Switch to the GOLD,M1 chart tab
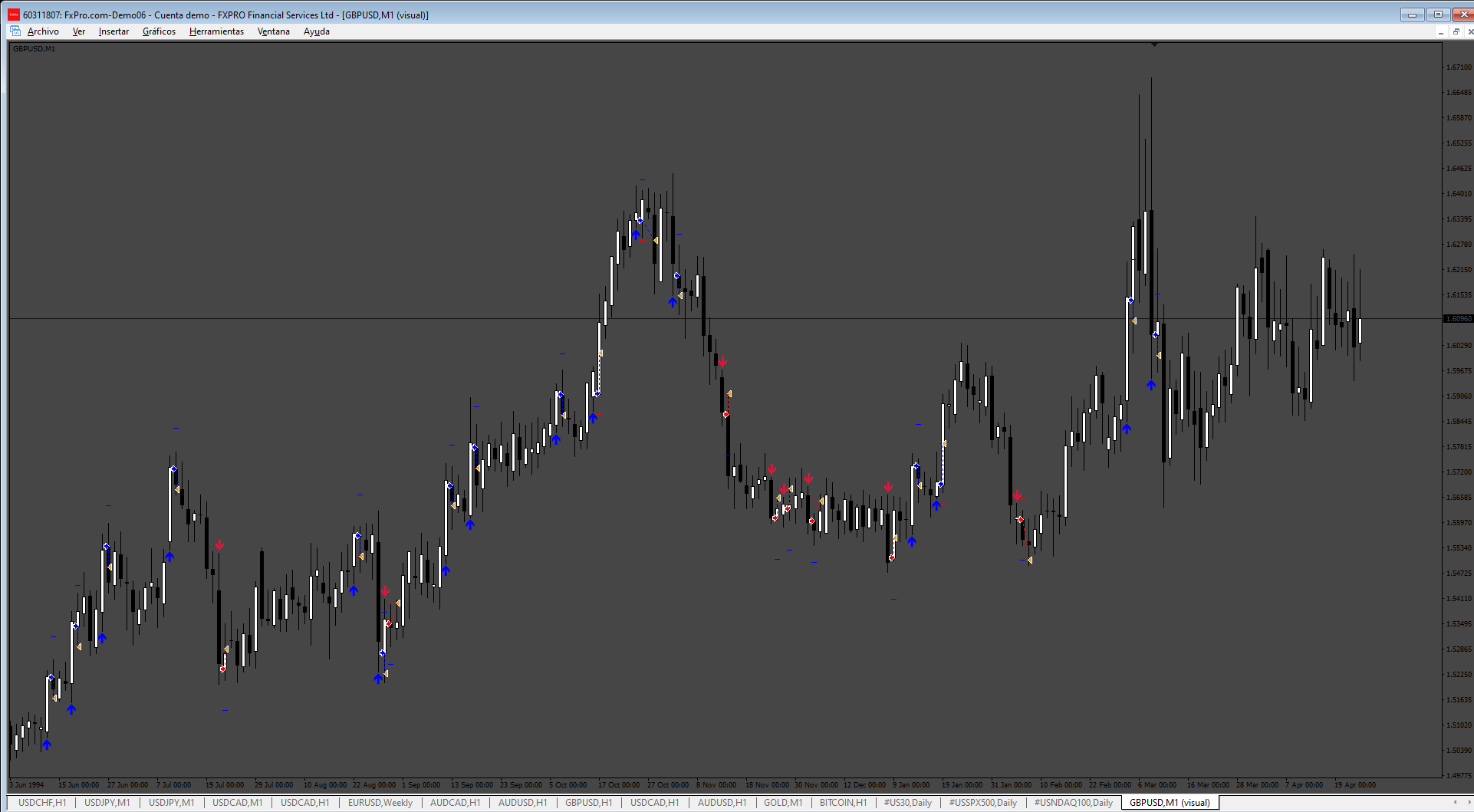 point(783,803)
